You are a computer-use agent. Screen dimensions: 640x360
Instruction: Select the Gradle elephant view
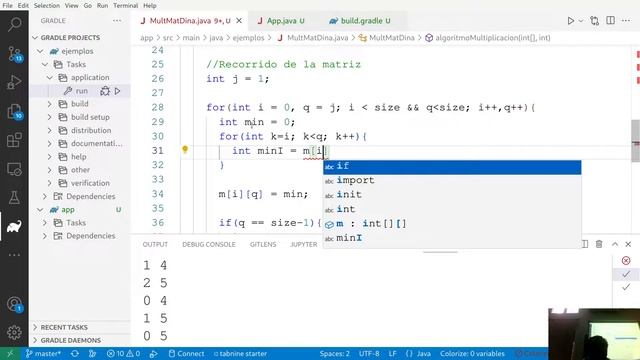[x=14, y=226]
